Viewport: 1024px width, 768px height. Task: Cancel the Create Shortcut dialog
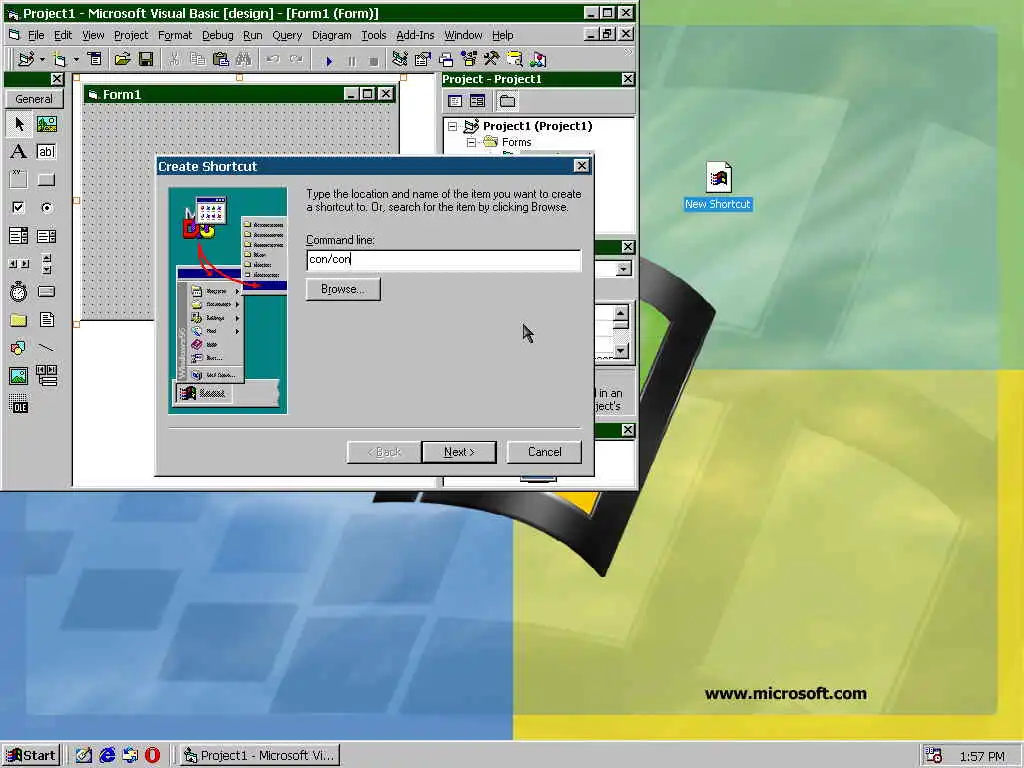(x=545, y=452)
